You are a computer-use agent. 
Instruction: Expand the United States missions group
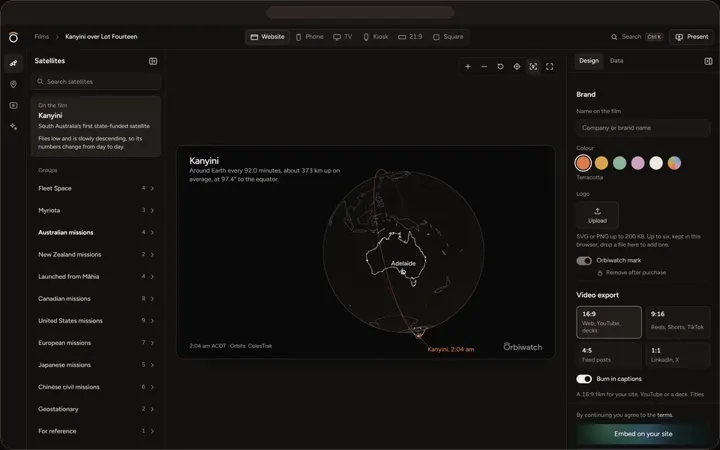point(96,321)
